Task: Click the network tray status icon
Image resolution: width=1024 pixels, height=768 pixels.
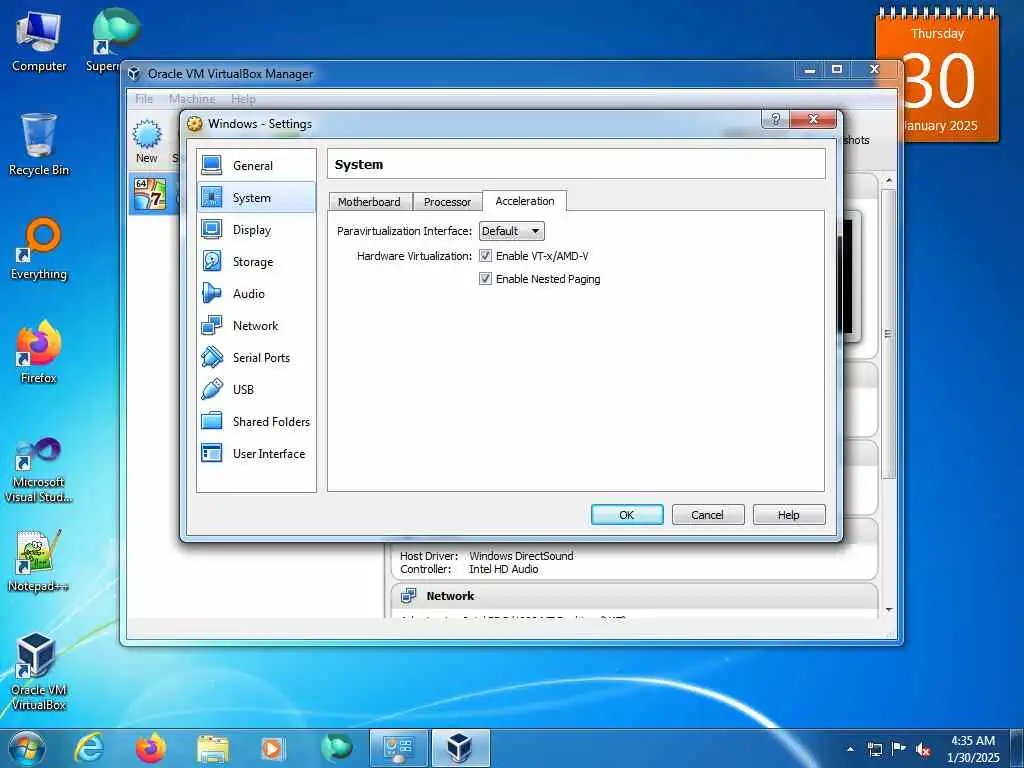Action: (x=875, y=750)
